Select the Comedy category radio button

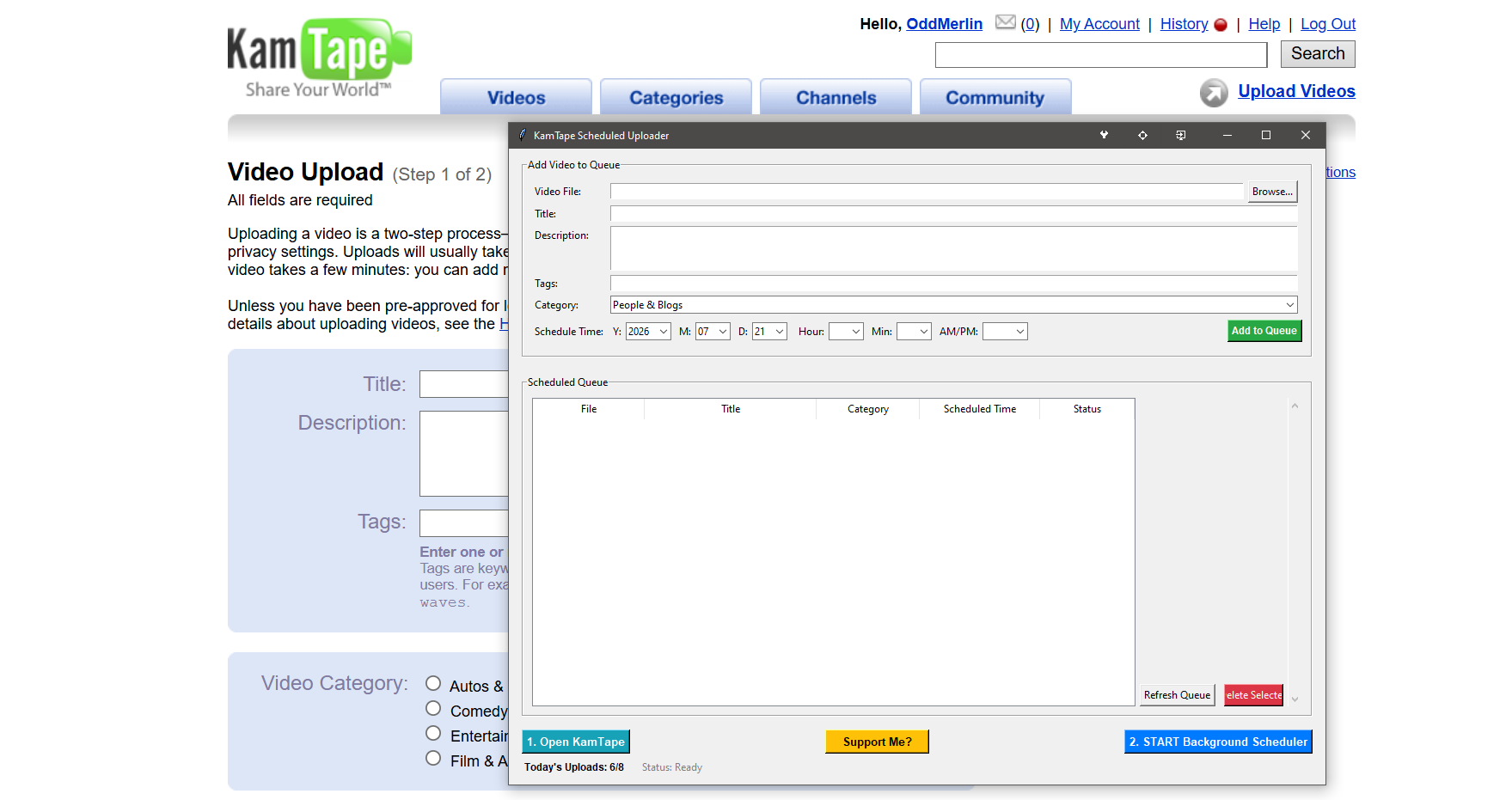pos(433,709)
